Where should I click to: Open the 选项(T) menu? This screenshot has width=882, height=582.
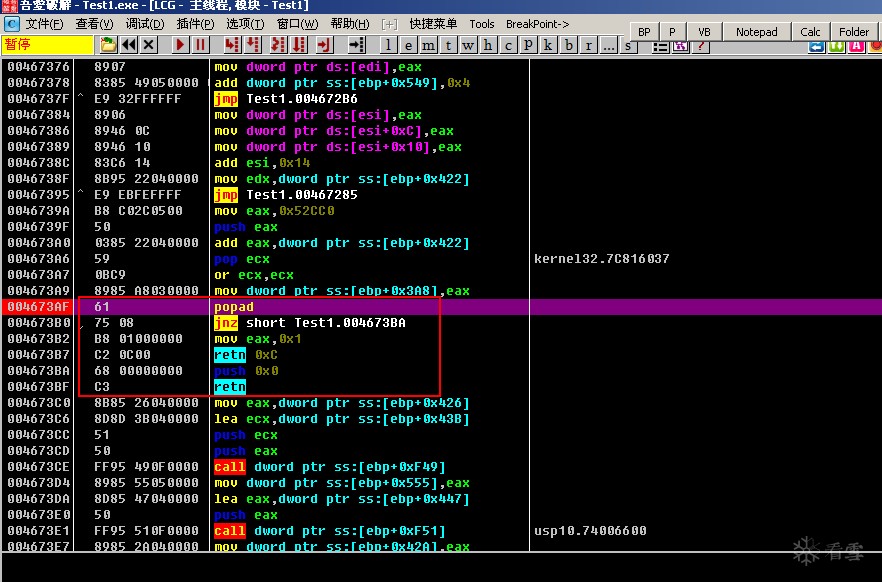245,24
